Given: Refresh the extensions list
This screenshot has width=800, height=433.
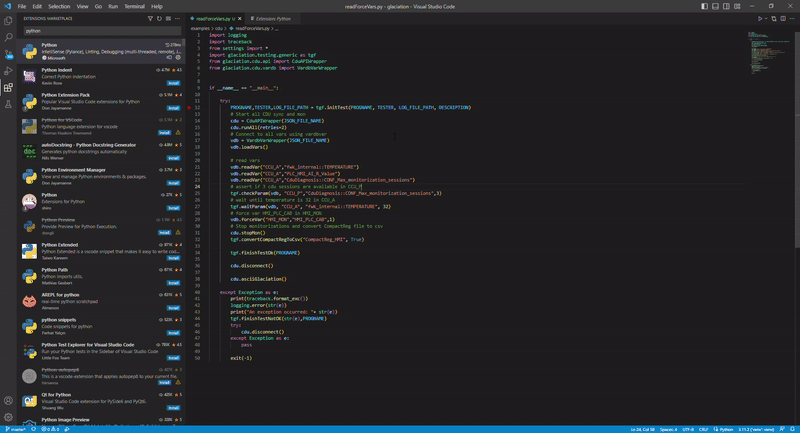Looking at the screenshot, I should [x=159, y=18].
